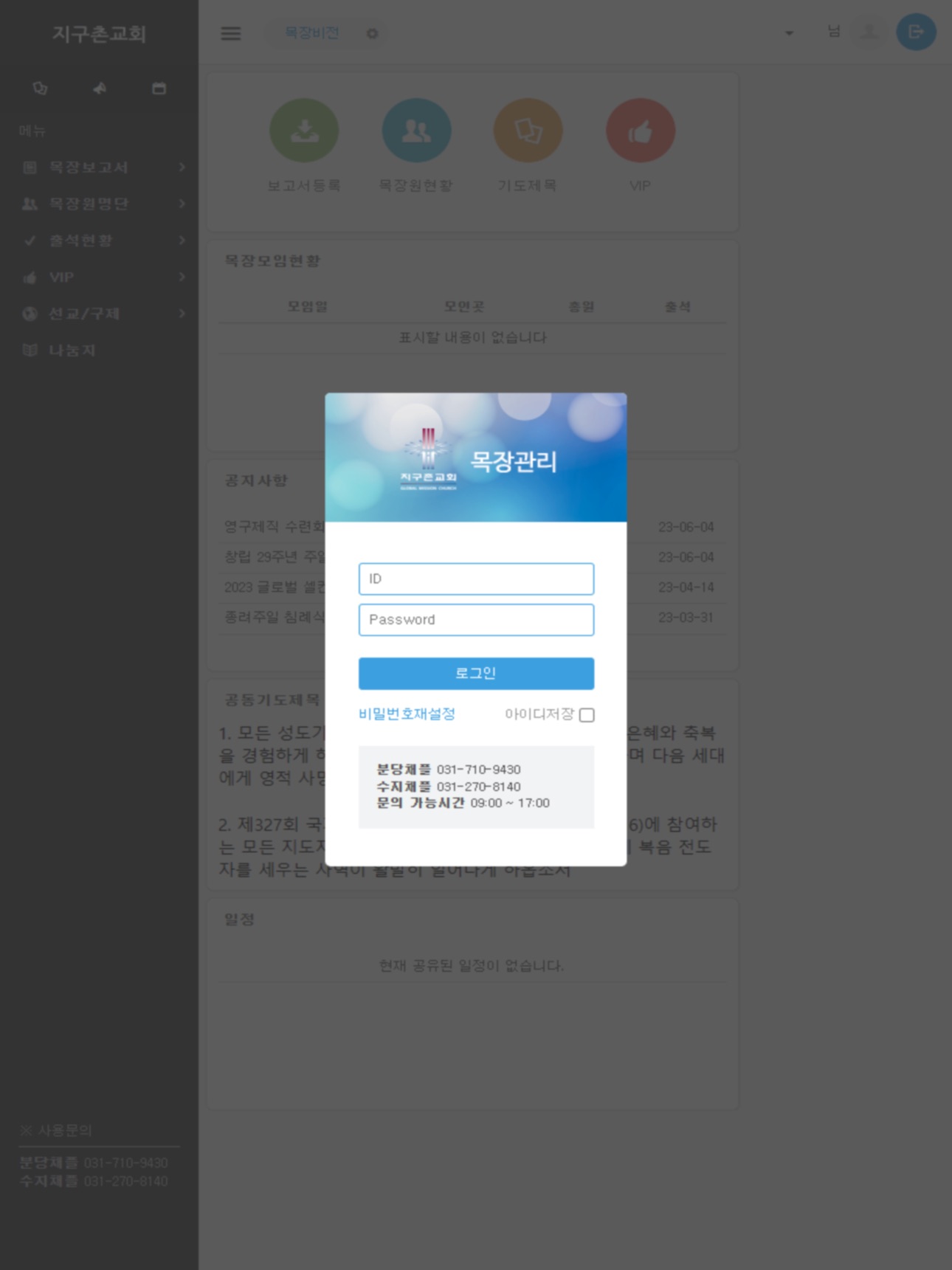Viewport: 952px width, 1270px height.
Task: Expand the VIP sidebar menu
Action: pos(100,277)
